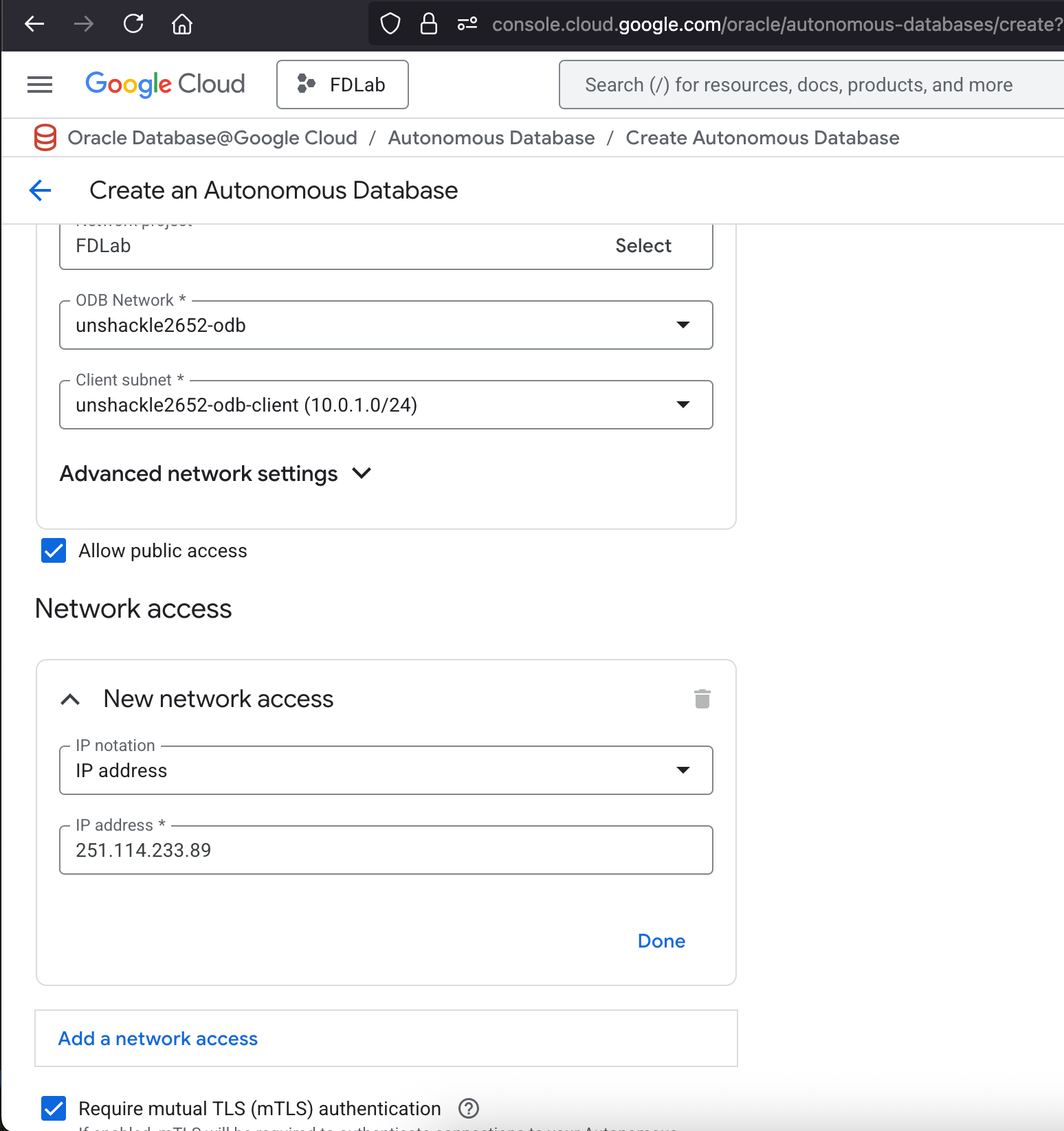Uncheck Allow public access
Screen dimensions: 1064x1131
54,550
